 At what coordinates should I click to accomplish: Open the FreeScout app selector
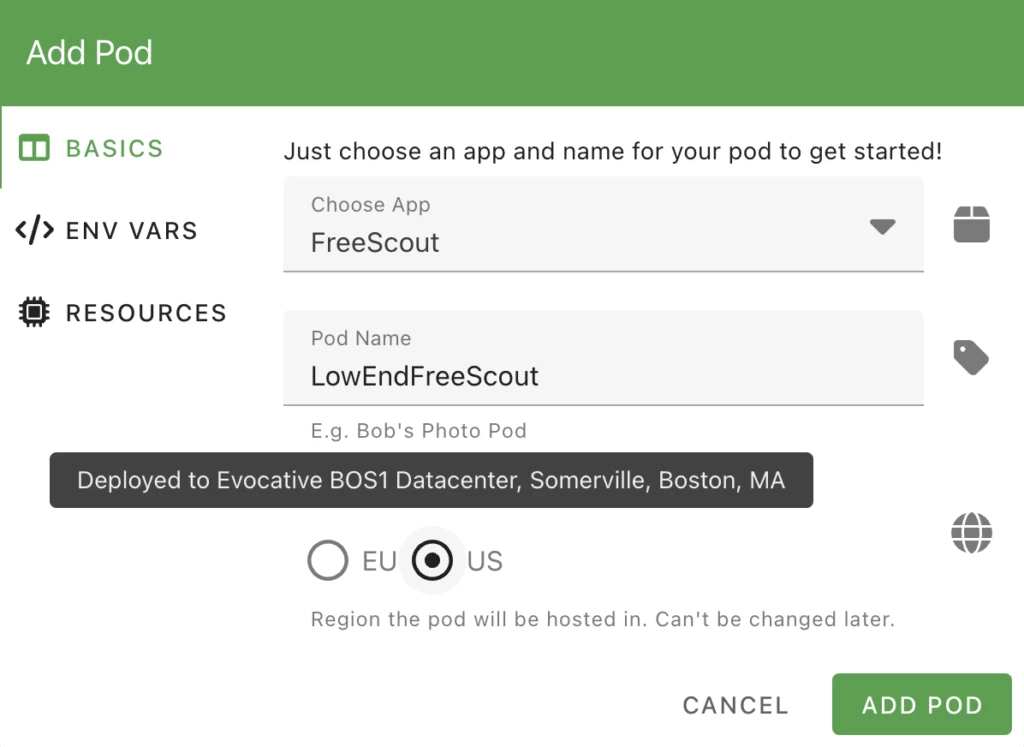tap(600, 242)
